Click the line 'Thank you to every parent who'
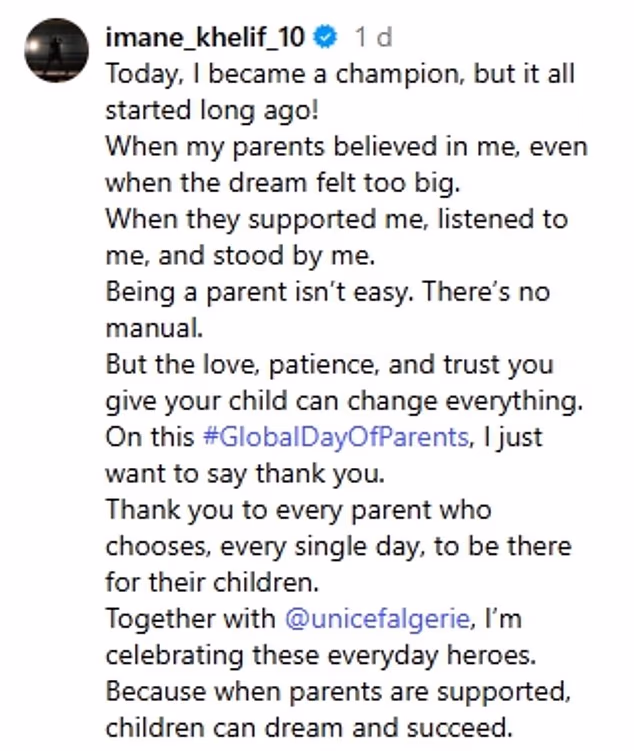The width and height of the screenshot is (634, 751). tap(298, 509)
